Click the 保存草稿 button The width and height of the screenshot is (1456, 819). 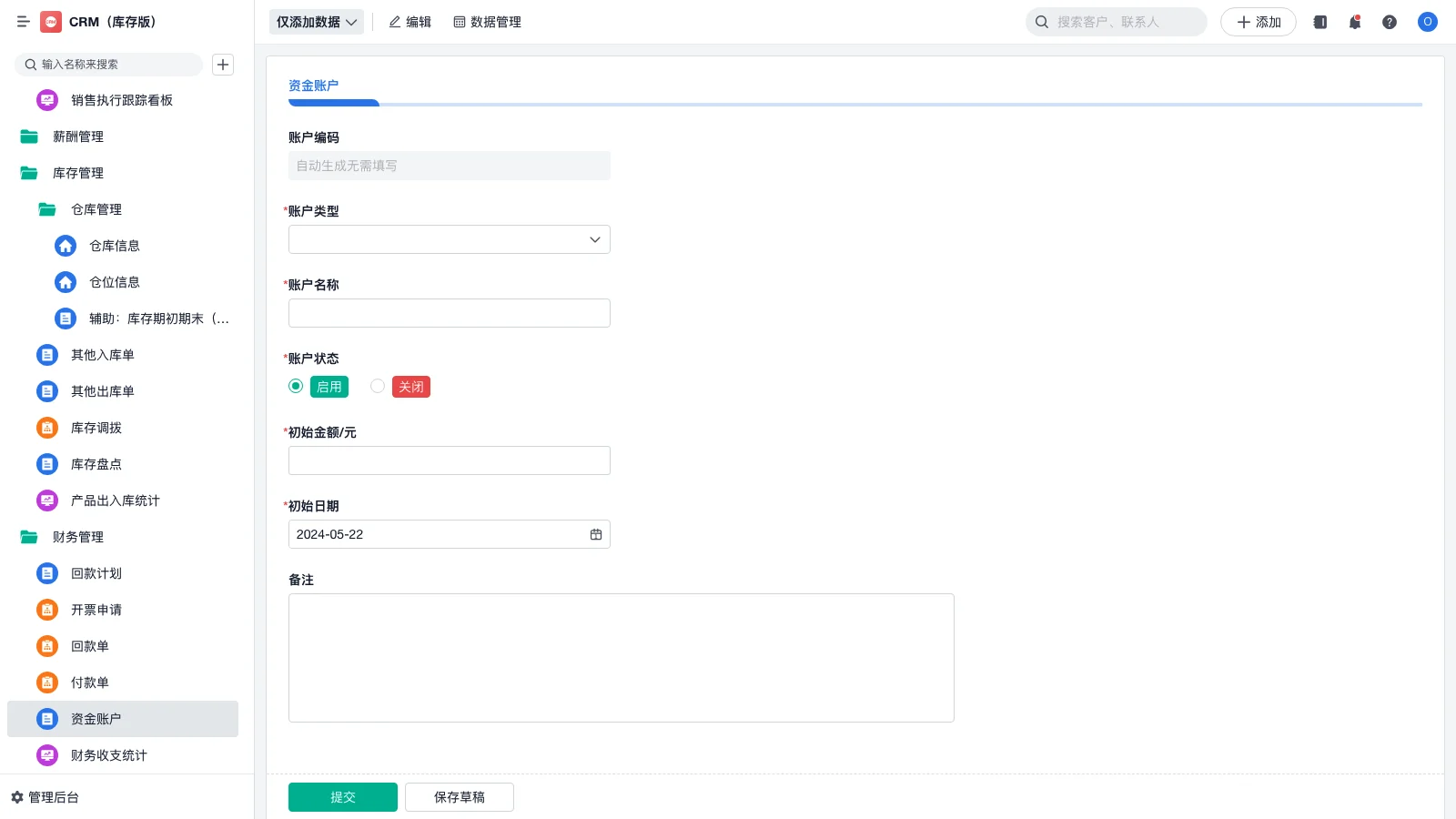(459, 797)
